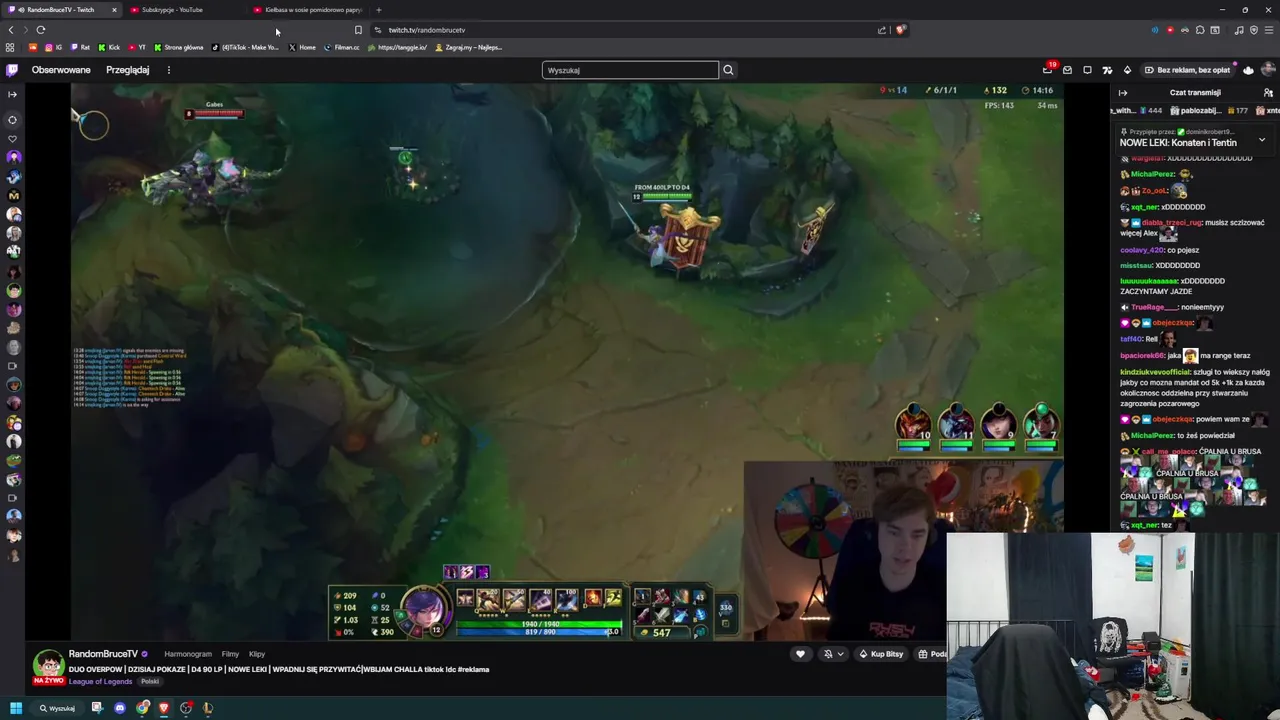The image size is (1280, 720).
Task: Open Strona główna bookmark
Action: click(179, 47)
